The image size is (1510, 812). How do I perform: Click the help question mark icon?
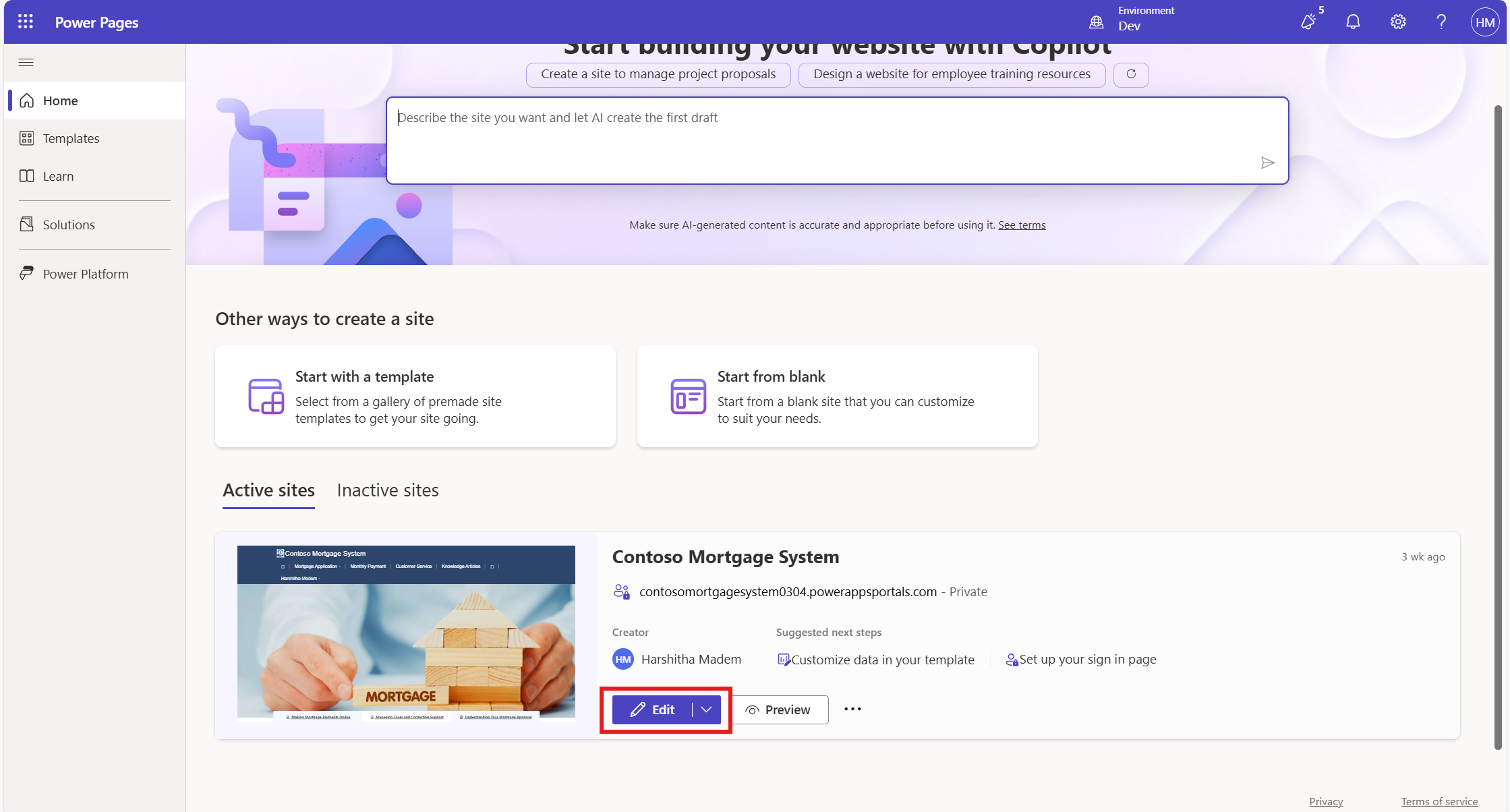(x=1441, y=22)
